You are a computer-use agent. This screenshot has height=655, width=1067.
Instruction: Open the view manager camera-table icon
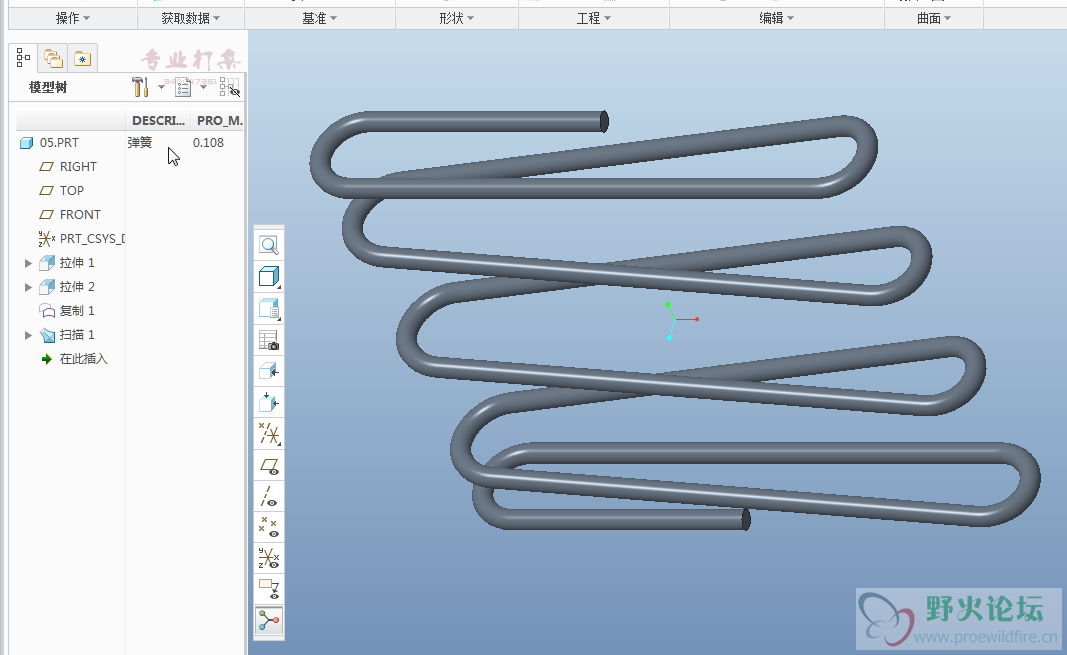click(x=269, y=340)
